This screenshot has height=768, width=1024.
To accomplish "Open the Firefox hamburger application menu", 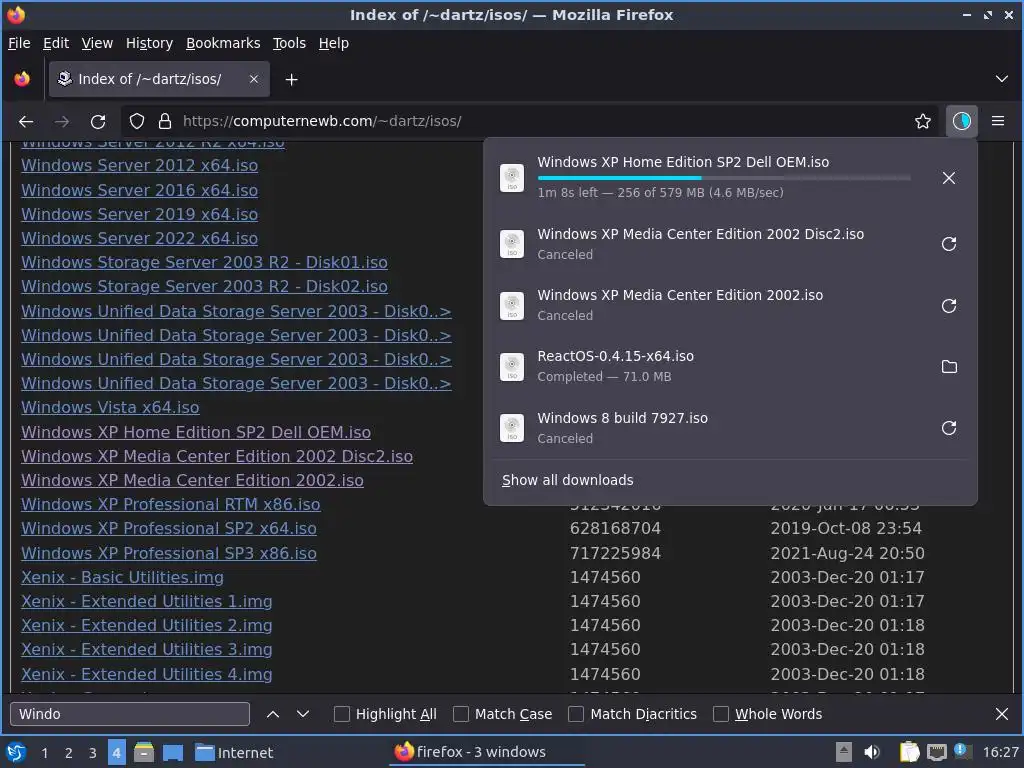I will (x=998, y=121).
